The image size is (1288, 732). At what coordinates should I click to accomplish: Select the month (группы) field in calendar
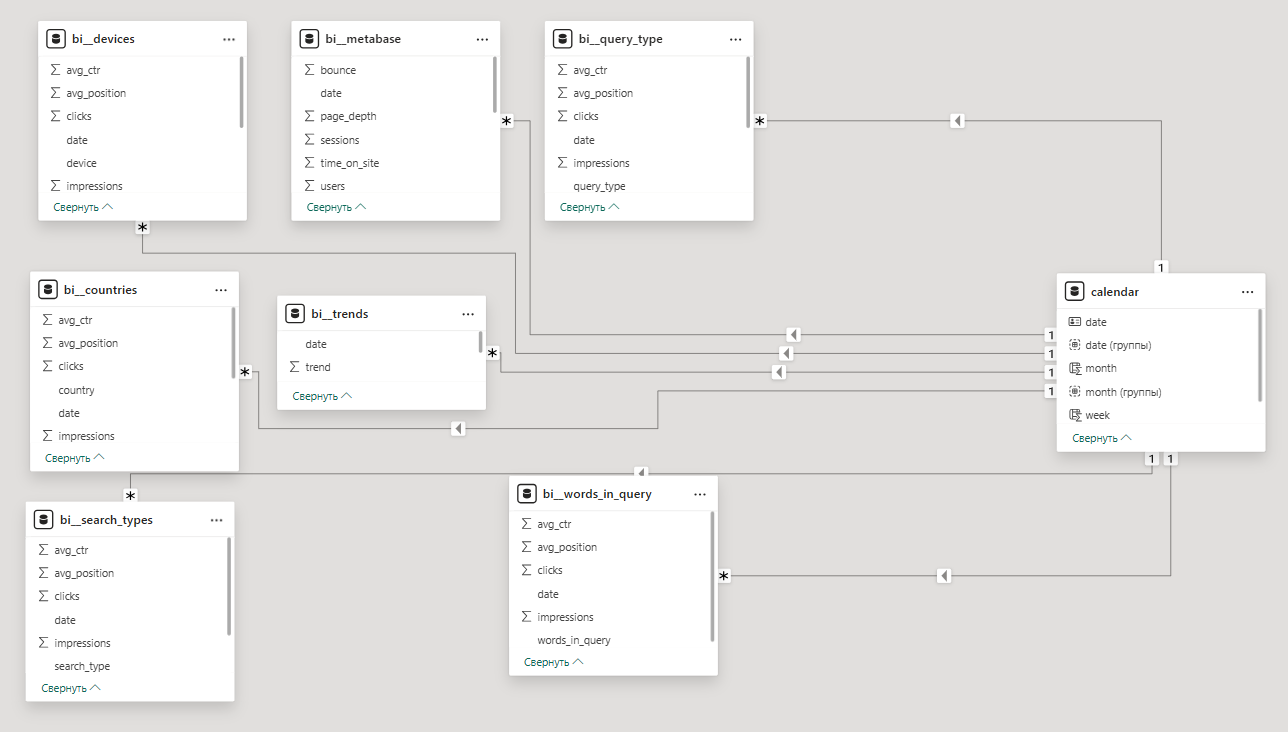tap(1123, 392)
